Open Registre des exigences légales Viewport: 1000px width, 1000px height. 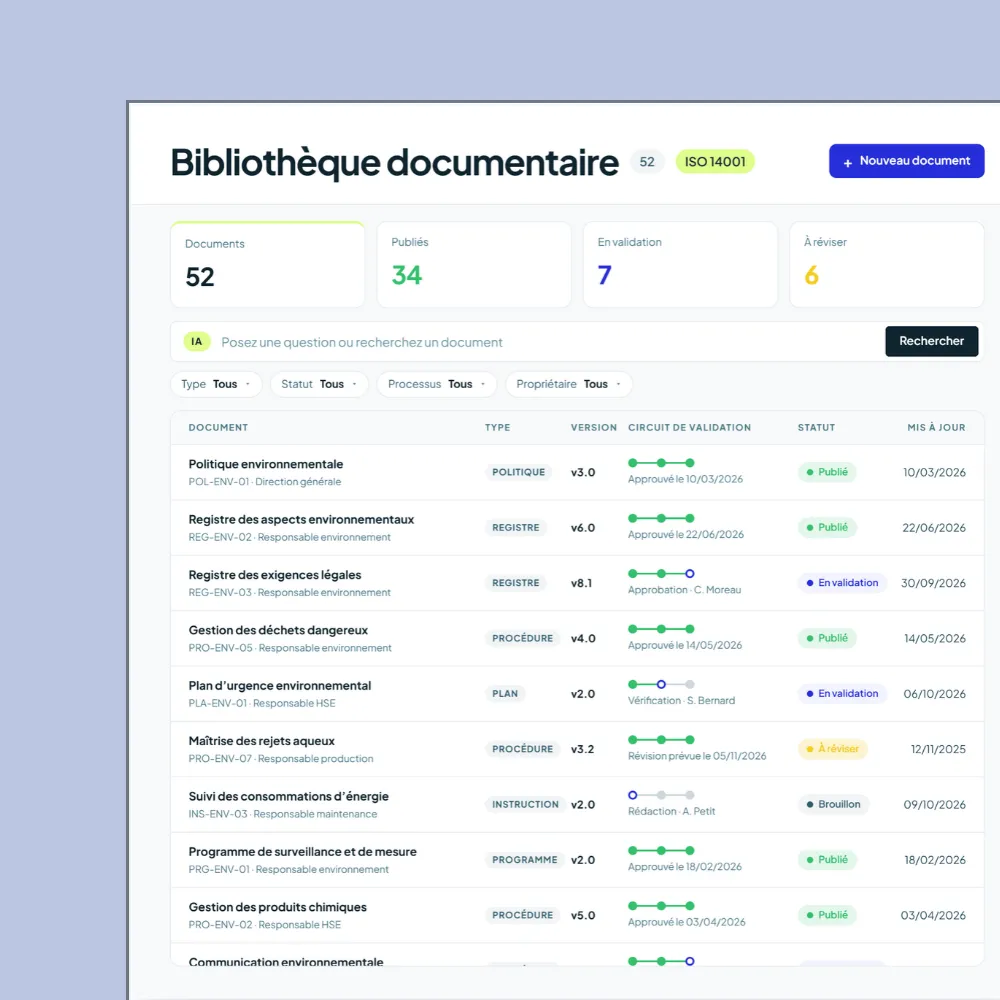(x=275, y=575)
